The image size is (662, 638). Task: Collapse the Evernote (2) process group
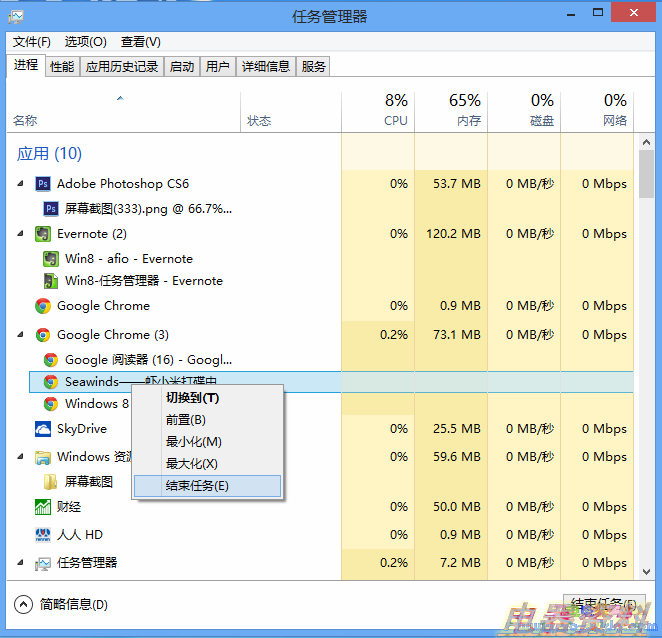pyautogui.click(x=20, y=234)
